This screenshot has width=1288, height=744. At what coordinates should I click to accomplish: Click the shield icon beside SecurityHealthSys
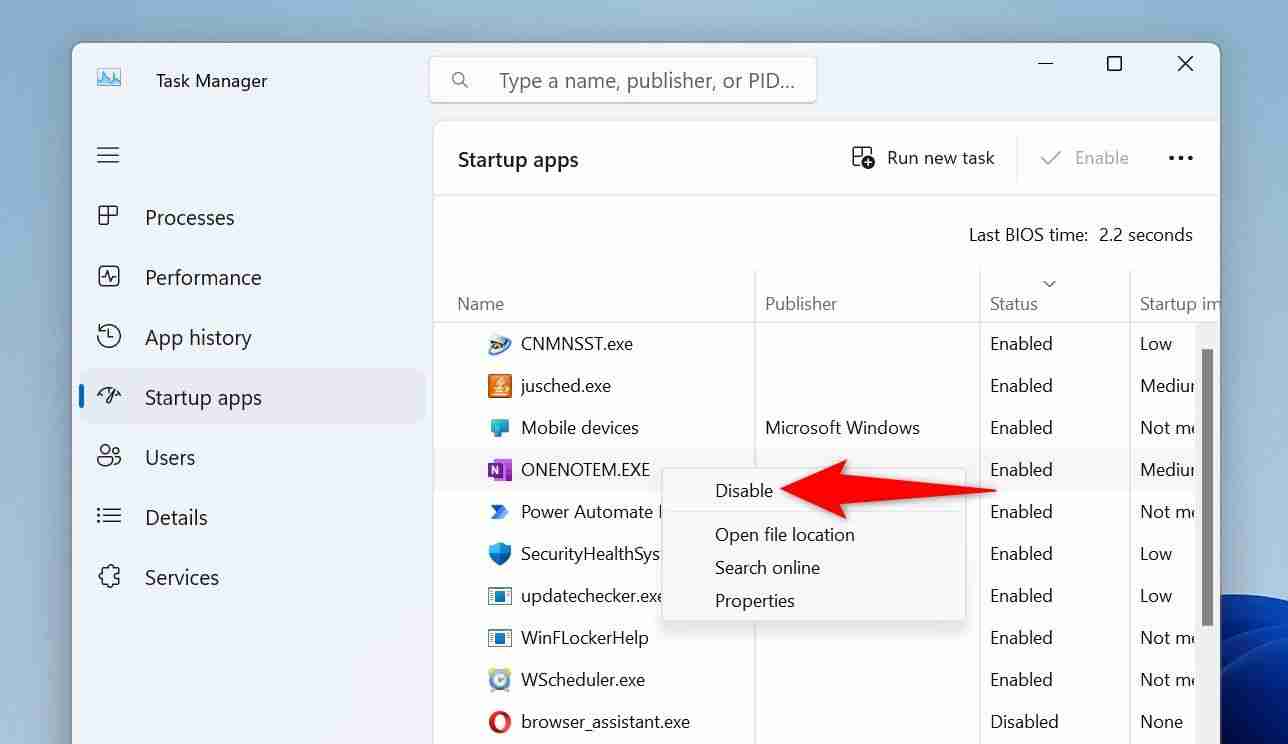pyautogui.click(x=499, y=553)
